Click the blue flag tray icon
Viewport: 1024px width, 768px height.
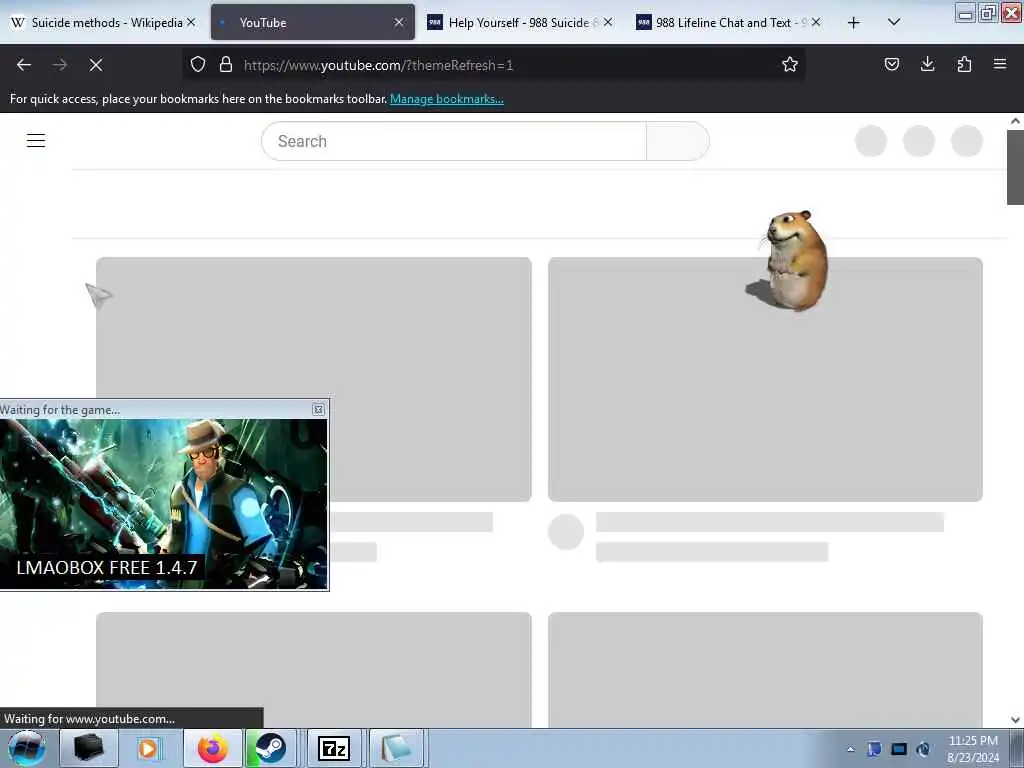[874, 749]
